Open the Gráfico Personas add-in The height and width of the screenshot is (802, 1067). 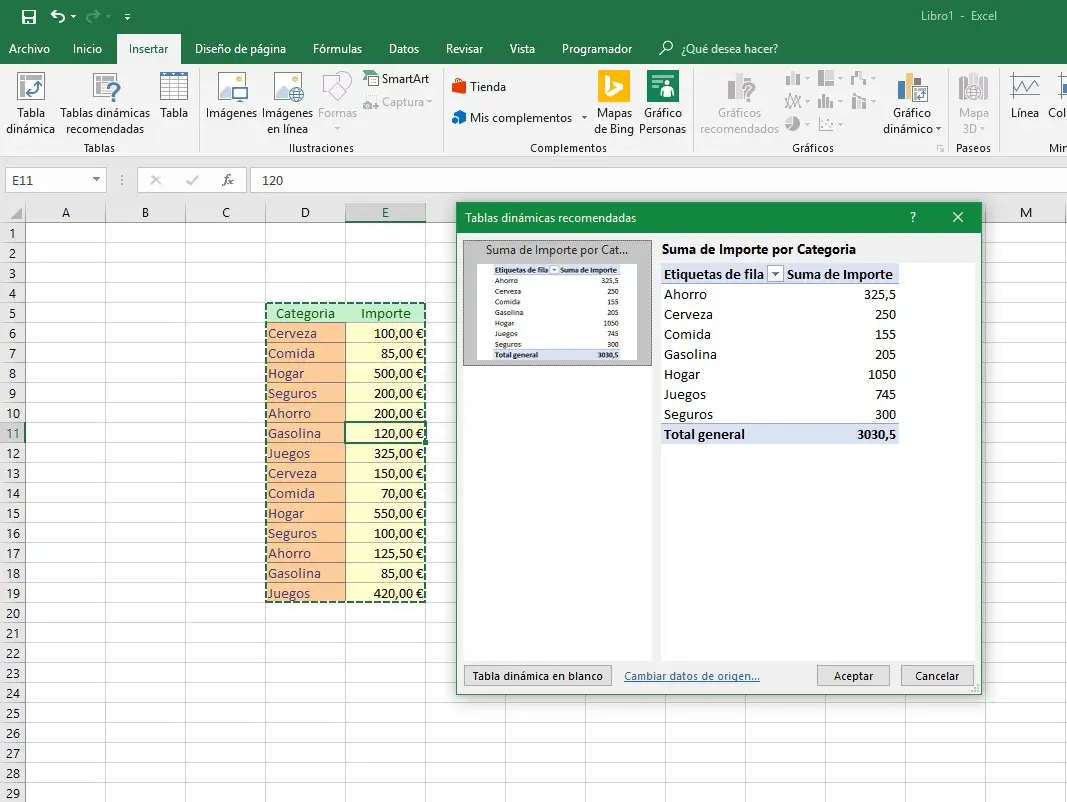coord(663,103)
